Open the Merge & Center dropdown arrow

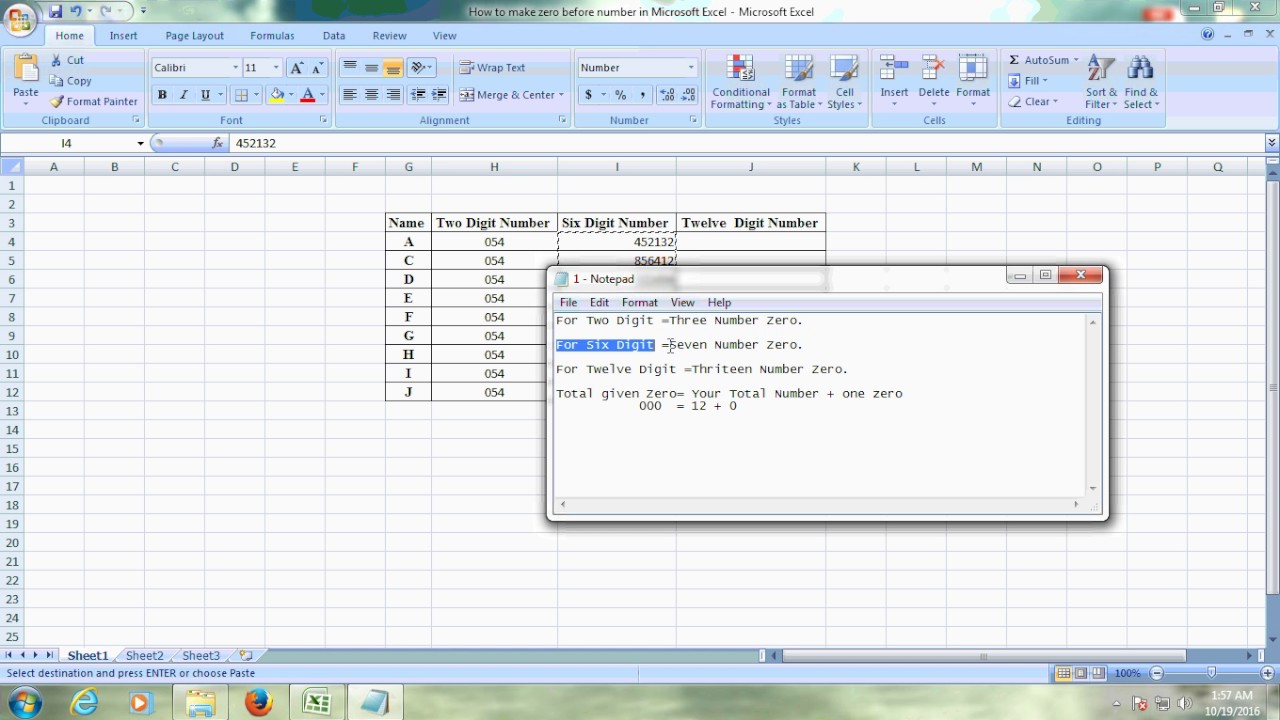tap(561, 95)
